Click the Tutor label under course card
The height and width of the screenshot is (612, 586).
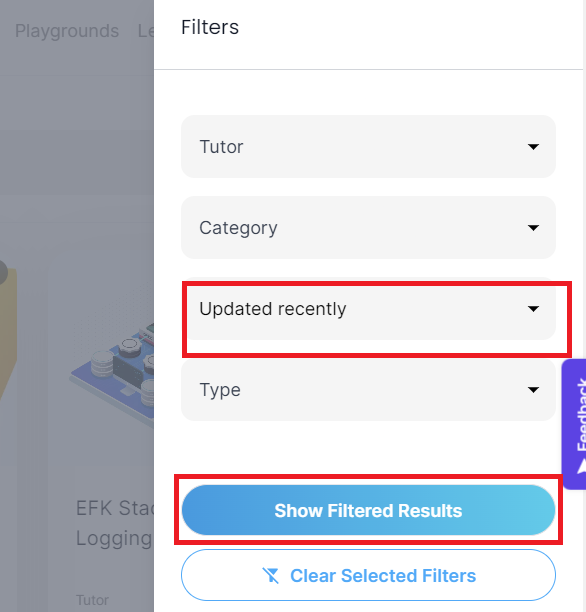(x=92, y=600)
